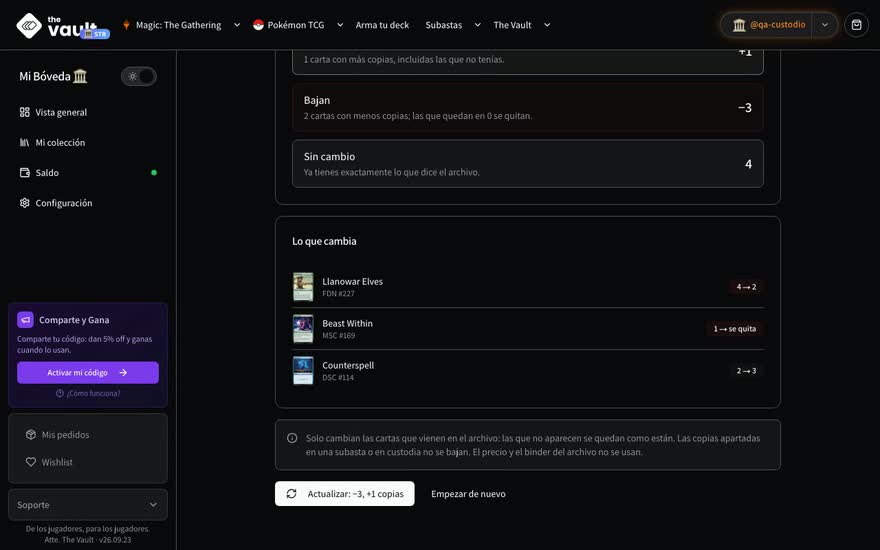Open the Subastas menu item
Screen dimensions: 880x550
tap(443, 25)
